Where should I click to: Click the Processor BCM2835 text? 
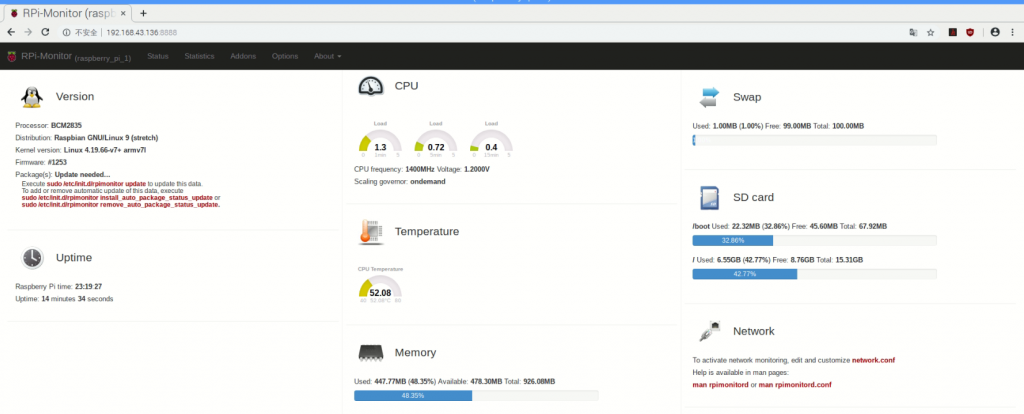pos(48,125)
